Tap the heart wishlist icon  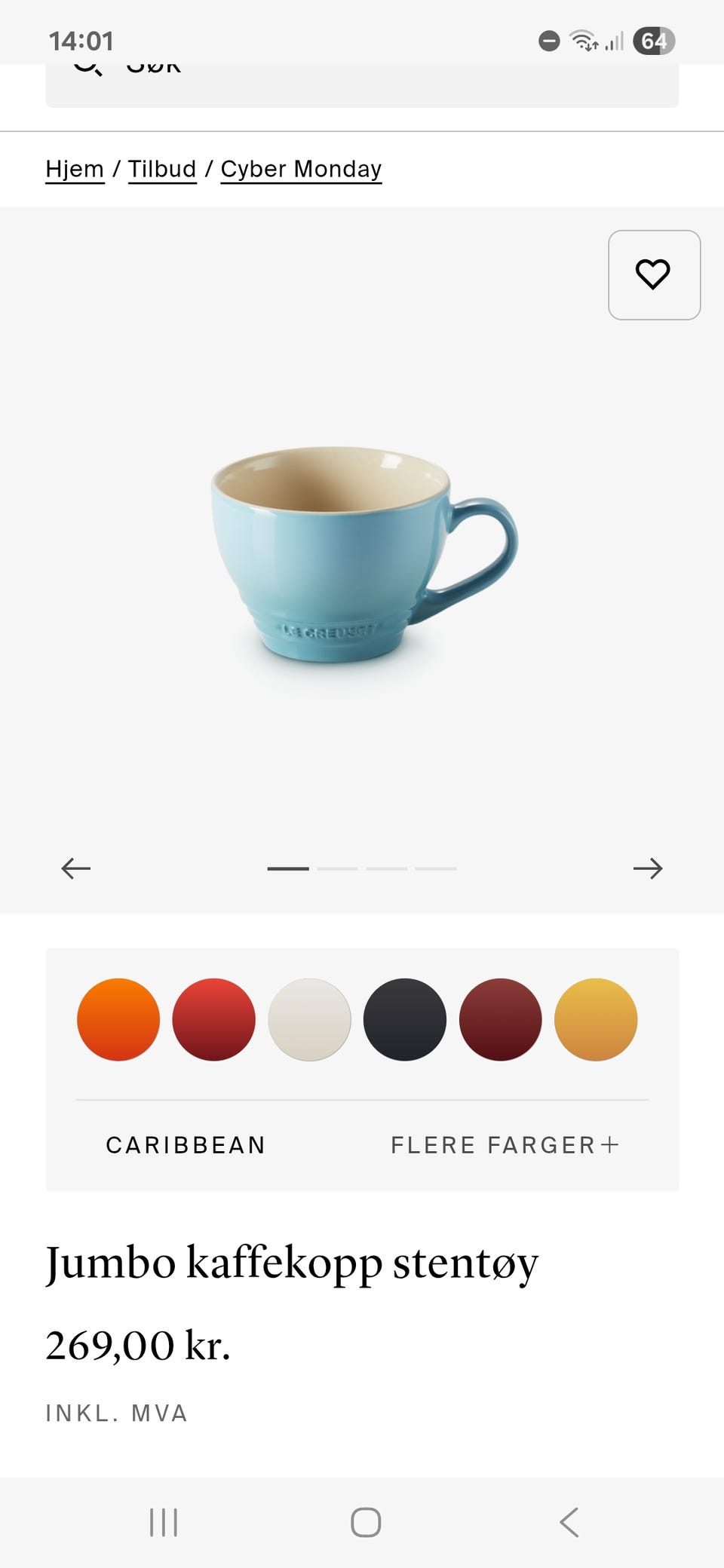[x=654, y=274]
